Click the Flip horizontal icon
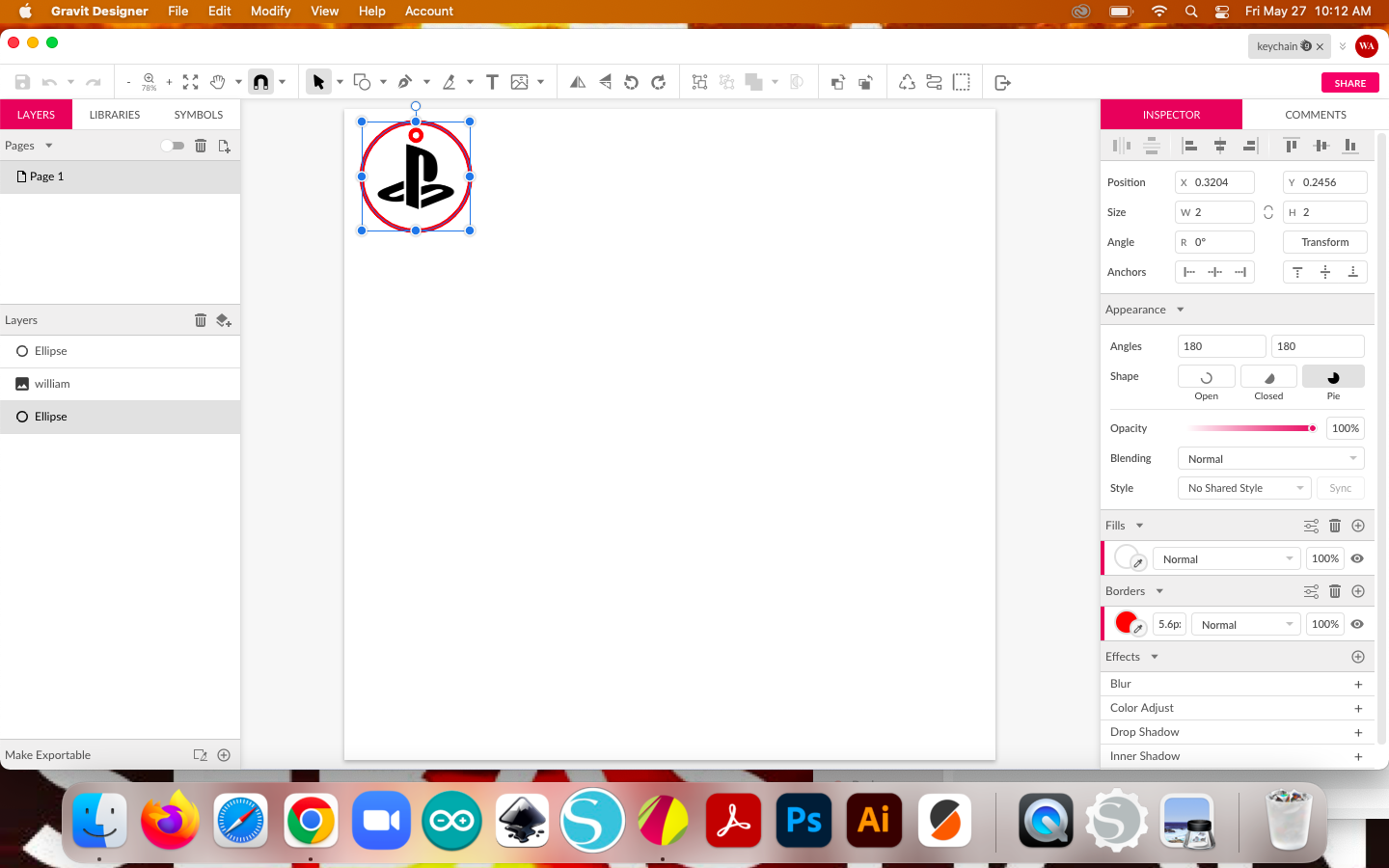1389x868 pixels. tap(578, 82)
